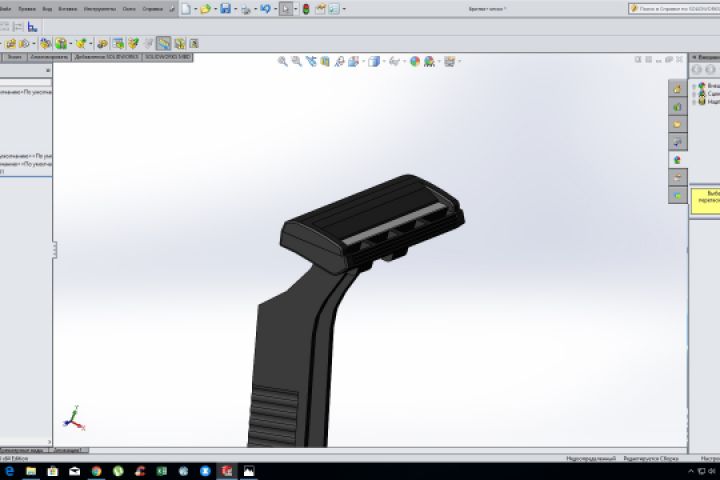The height and width of the screenshot is (480, 720).
Task: Switch to the Эскиз tab
Action: 14,57
